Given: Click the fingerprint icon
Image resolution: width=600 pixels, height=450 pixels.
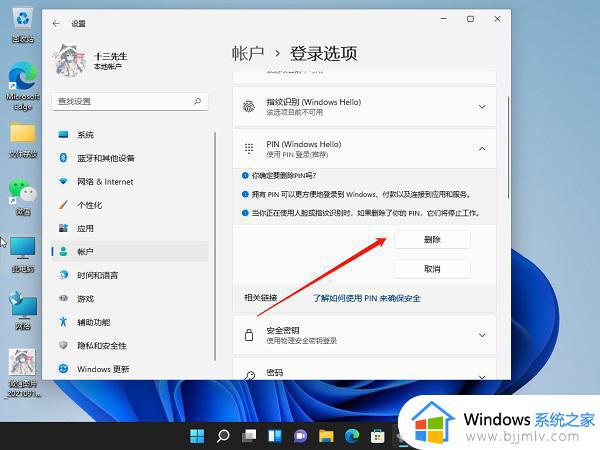Looking at the screenshot, I should coord(249,107).
